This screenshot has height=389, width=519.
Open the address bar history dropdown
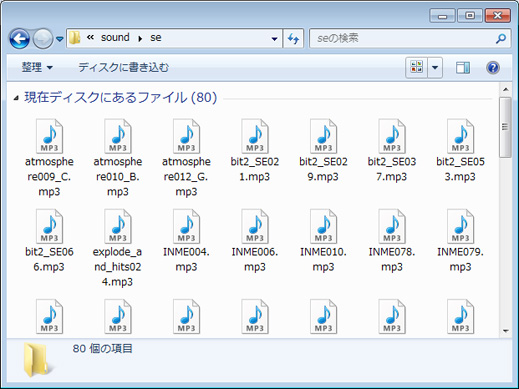(x=274, y=39)
